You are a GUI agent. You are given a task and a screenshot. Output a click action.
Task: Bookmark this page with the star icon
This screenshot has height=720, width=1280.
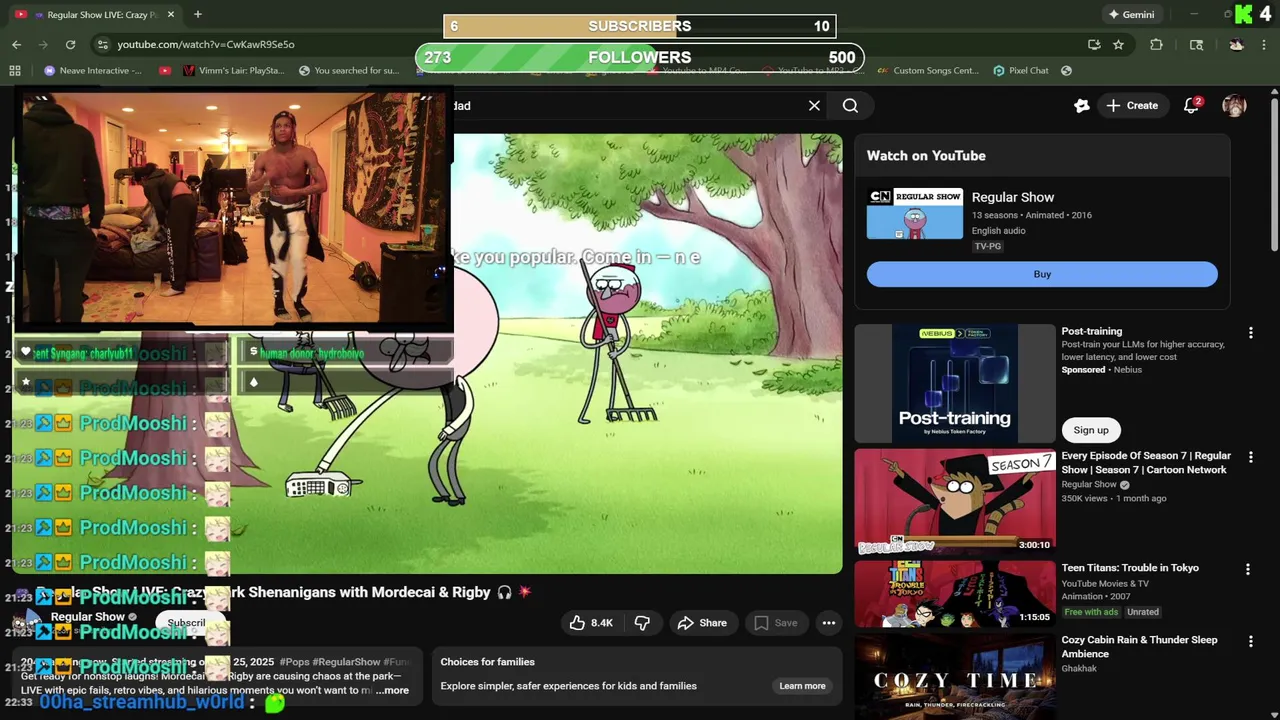(x=1118, y=44)
